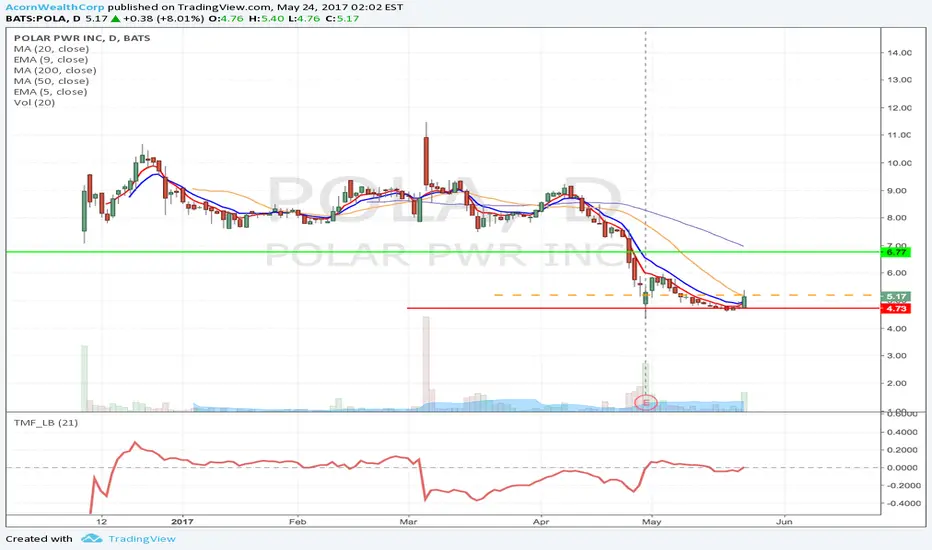Click the green up-arrow change indicator
932x550 pixels.
tap(115, 18)
